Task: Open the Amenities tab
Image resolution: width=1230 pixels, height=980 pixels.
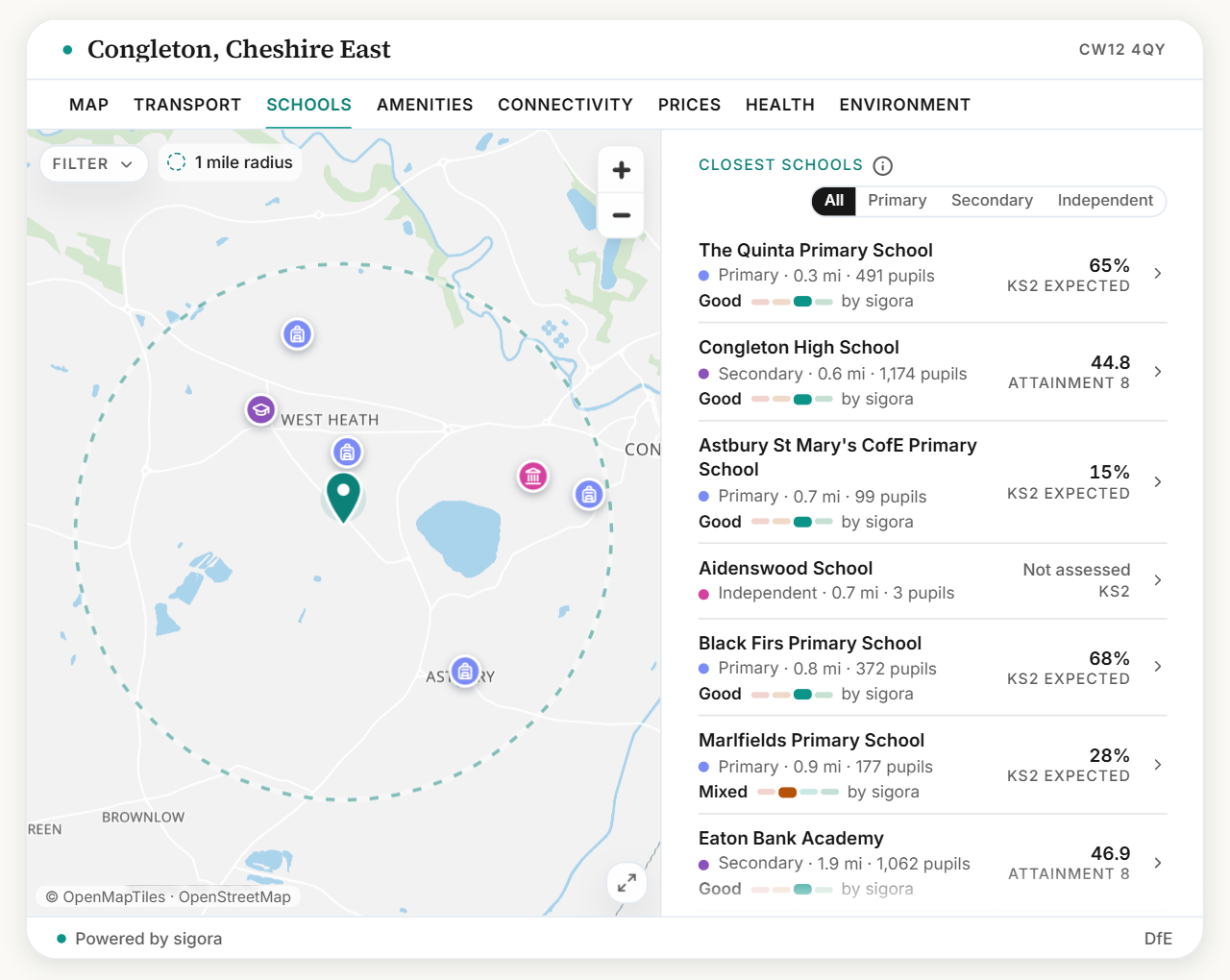Action: coord(425,105)
